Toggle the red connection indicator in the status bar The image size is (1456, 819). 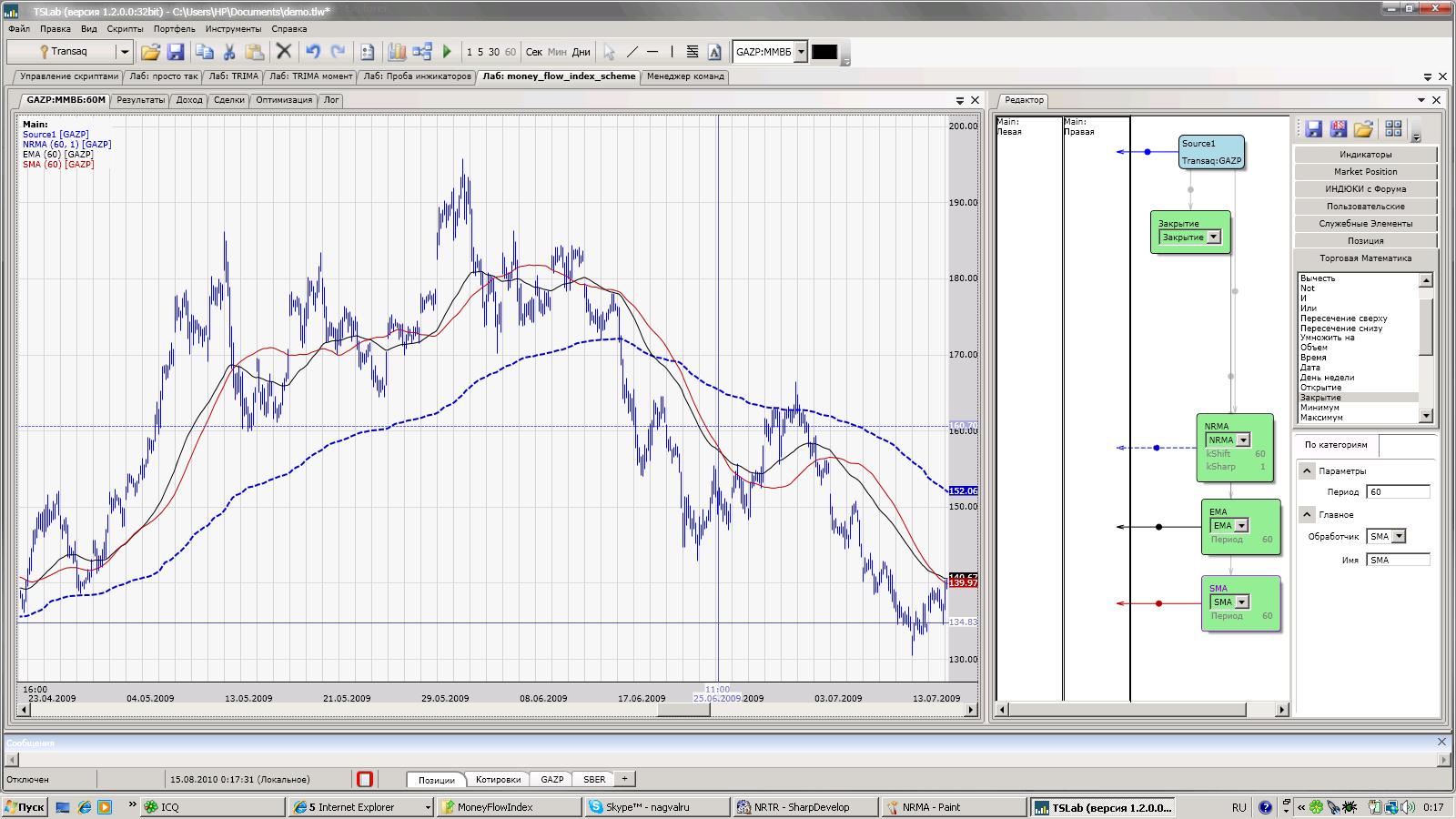point(365,779)
